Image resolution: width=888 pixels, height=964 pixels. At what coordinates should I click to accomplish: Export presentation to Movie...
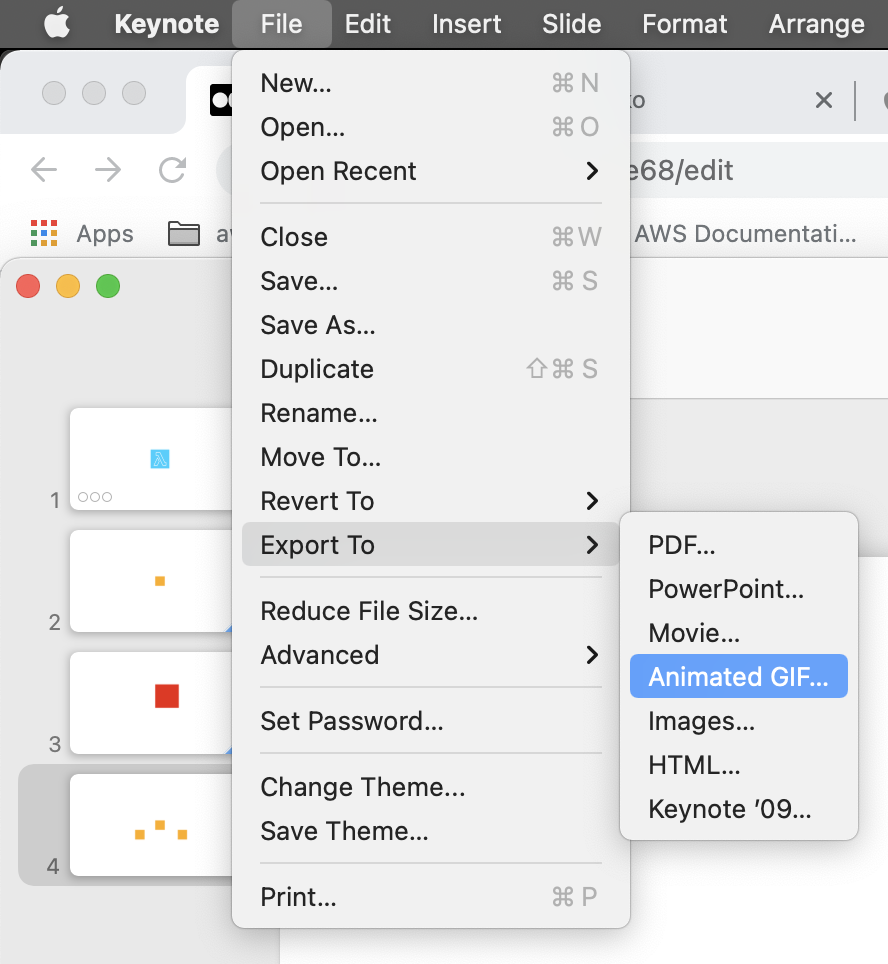(x=739, y=633)
